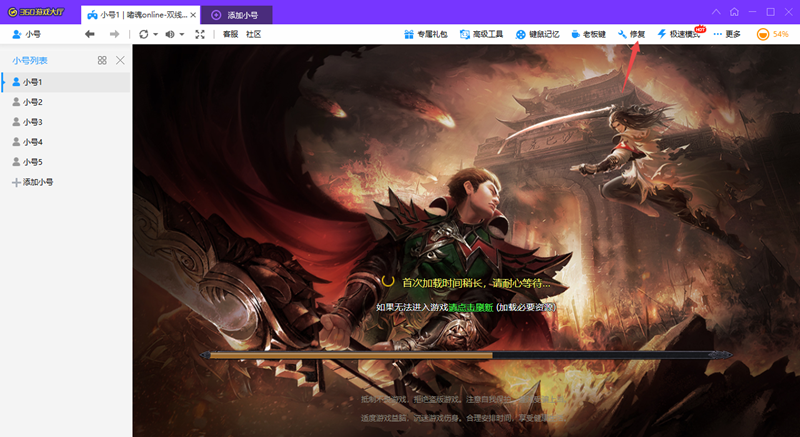Click the 360游戏大厅 logo
Image resolution: width=800 pixels, height=437 pixels.
36,12
